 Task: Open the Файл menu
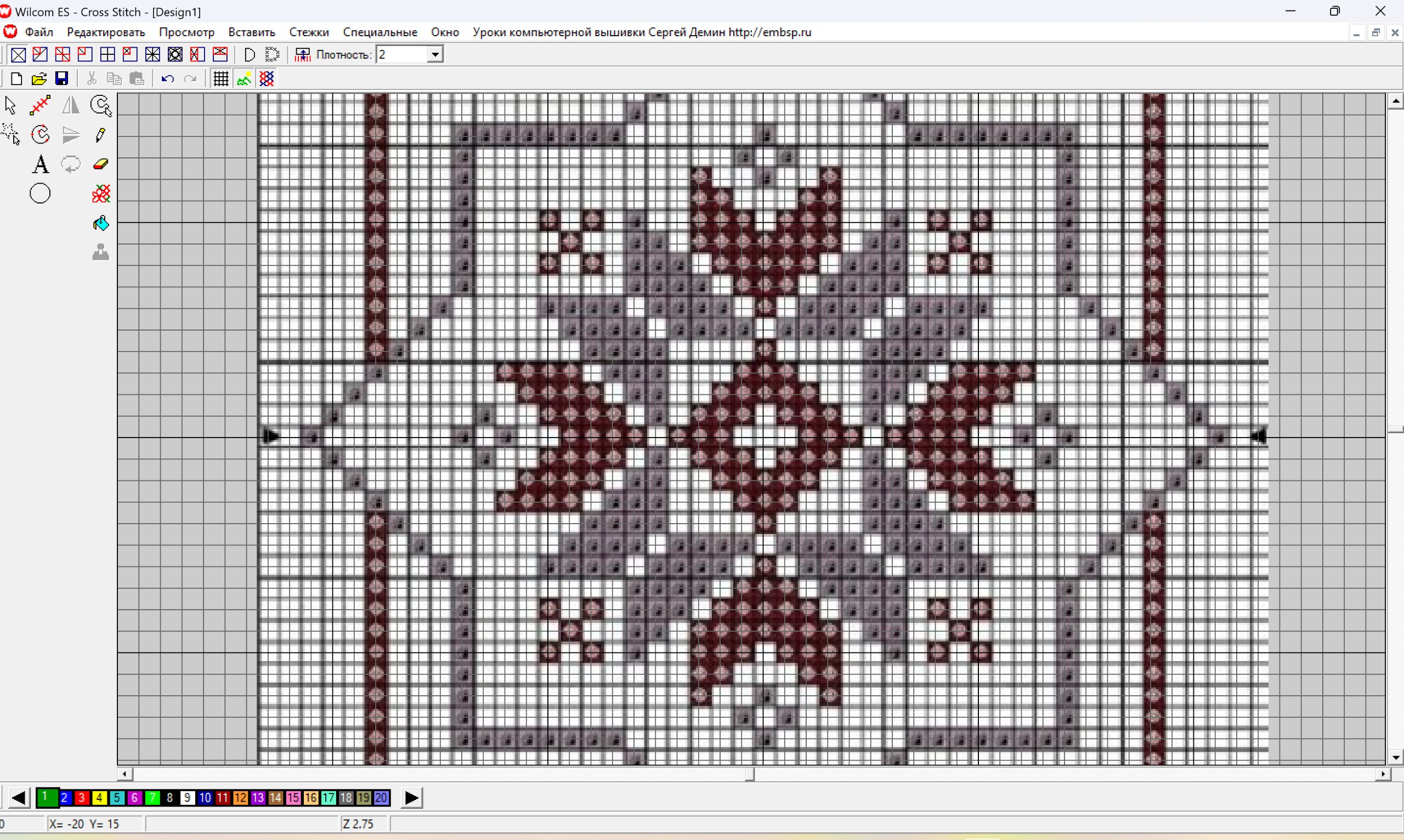[x=38, y=32]
